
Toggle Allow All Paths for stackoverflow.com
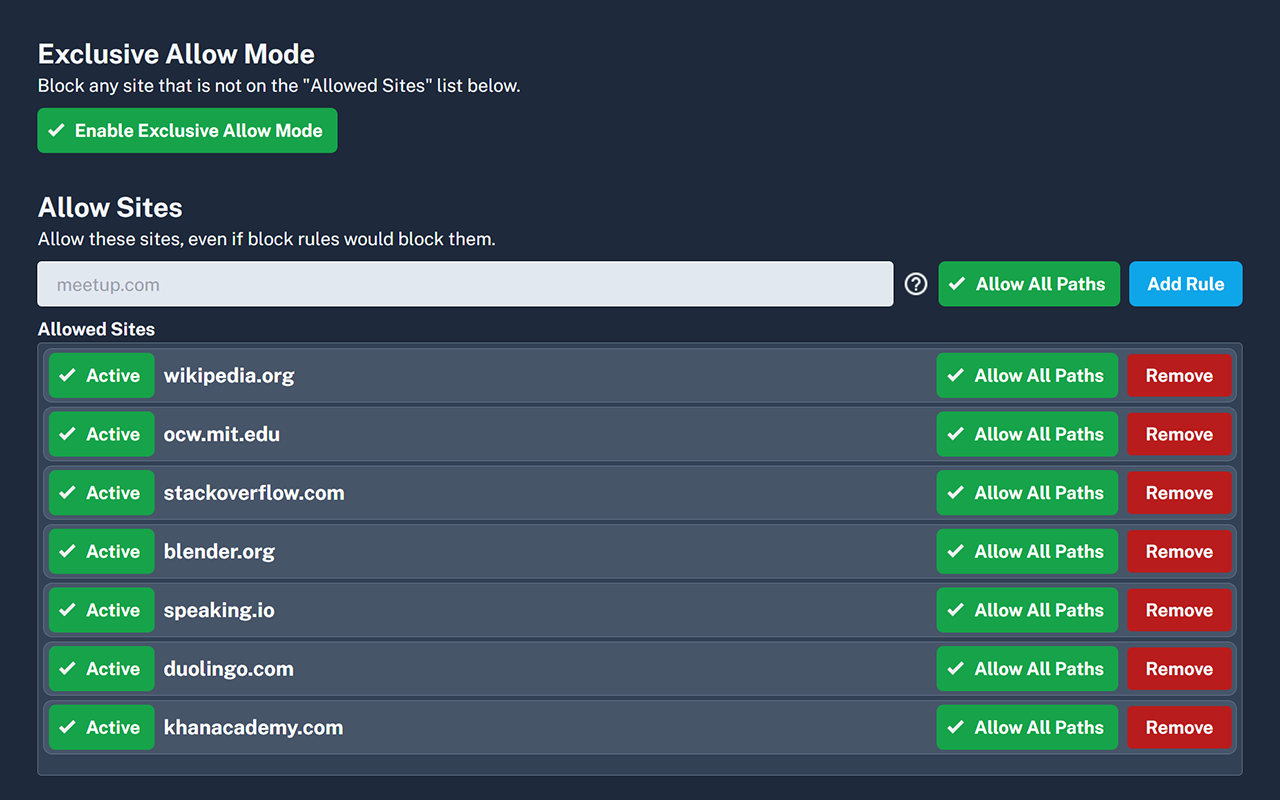(x=1027, y=493)
